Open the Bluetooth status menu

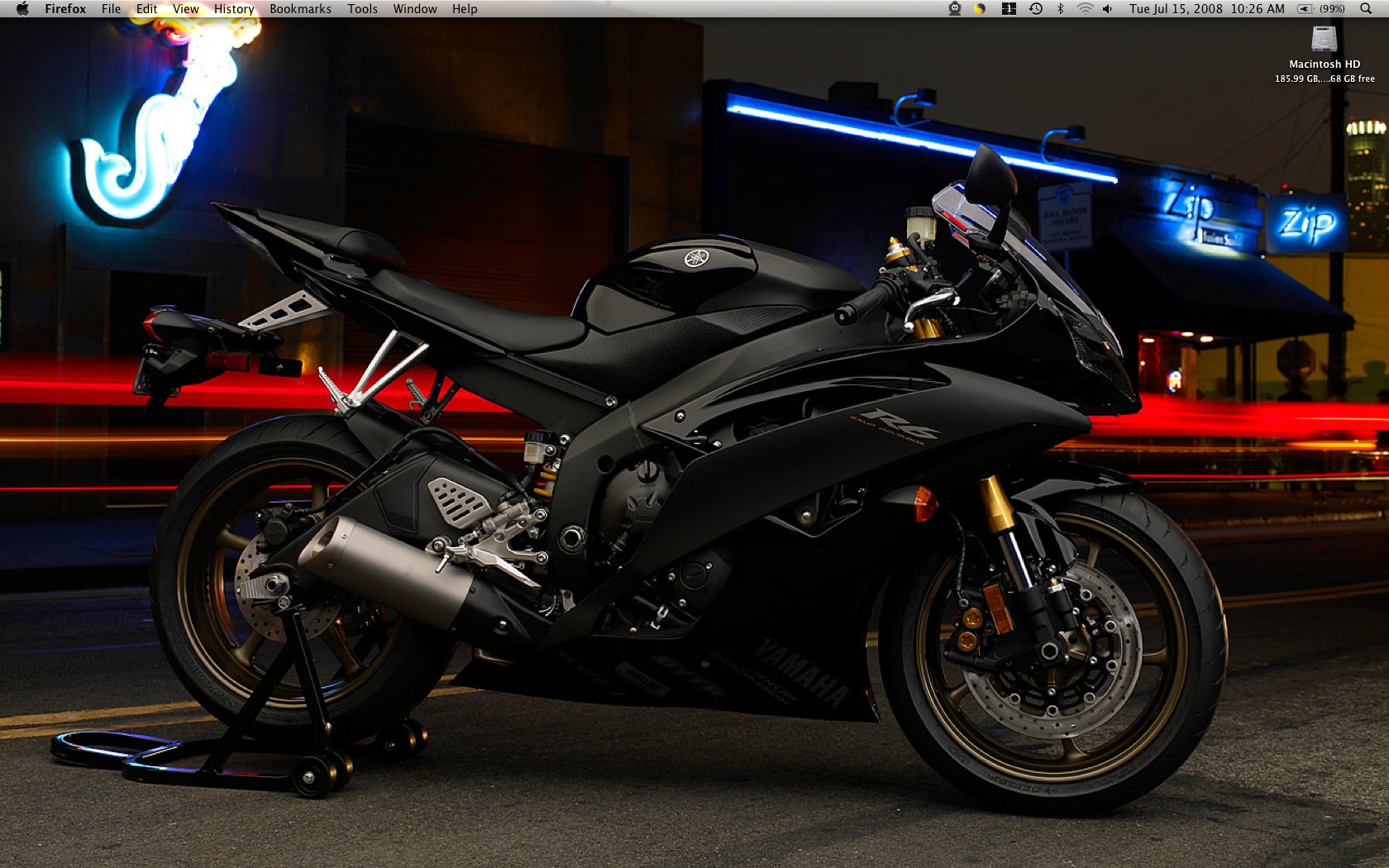click(x=1061, y=9)
